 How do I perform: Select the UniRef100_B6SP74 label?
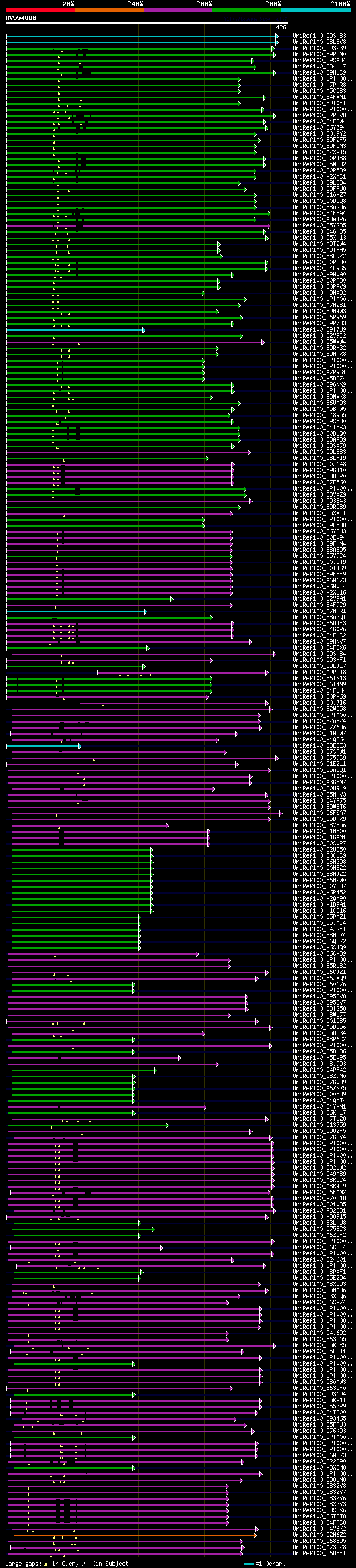coord(319,1302)
